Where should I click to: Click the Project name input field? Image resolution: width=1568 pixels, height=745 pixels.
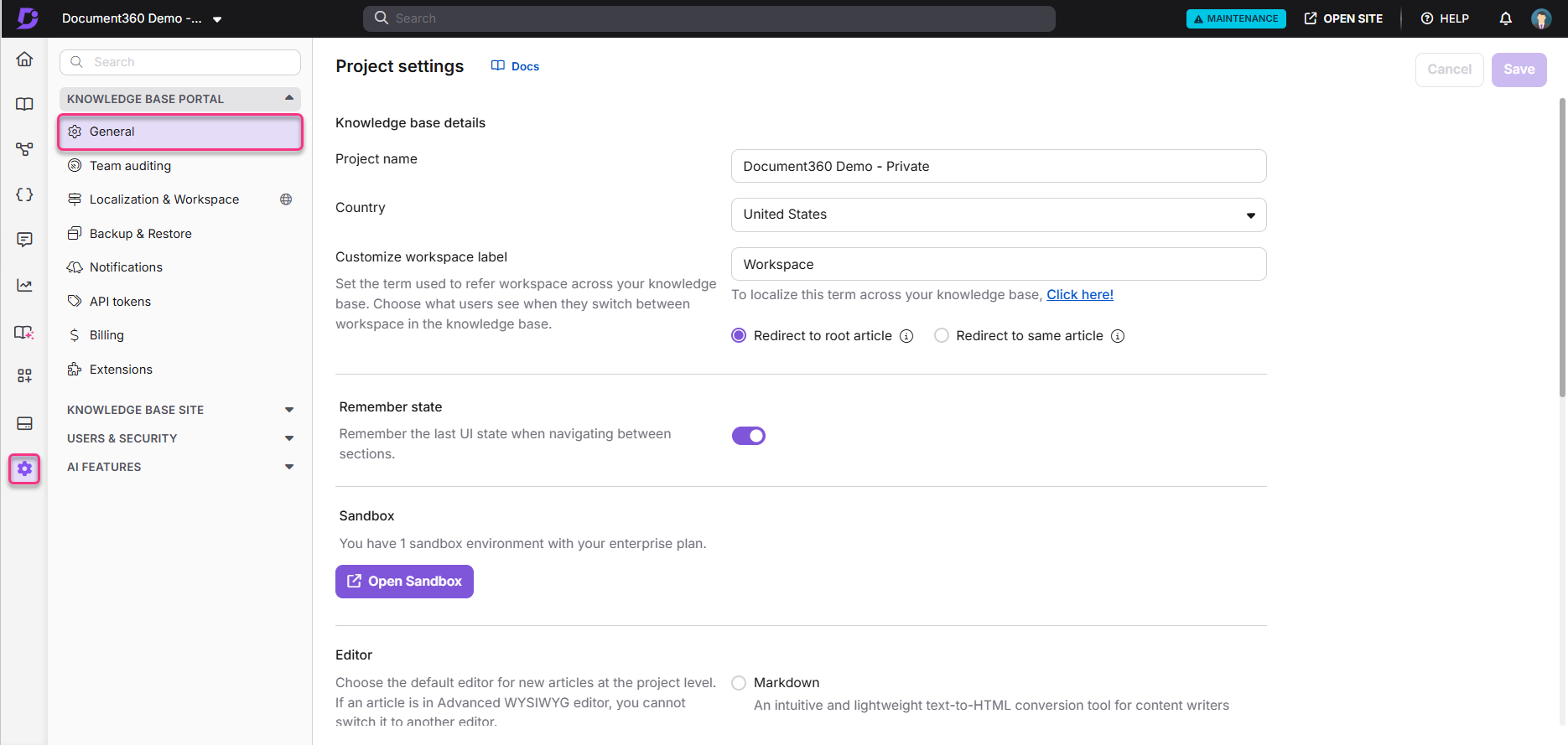999,166
